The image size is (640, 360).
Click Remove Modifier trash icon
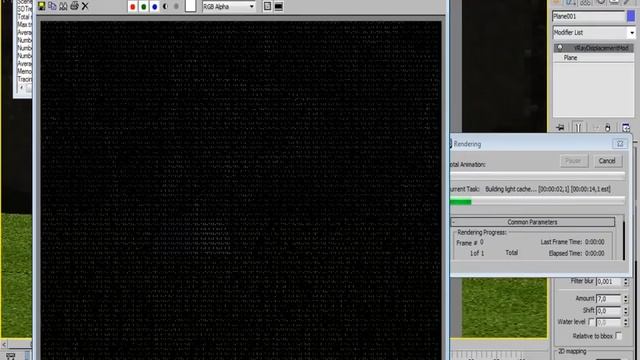point(608,128)
